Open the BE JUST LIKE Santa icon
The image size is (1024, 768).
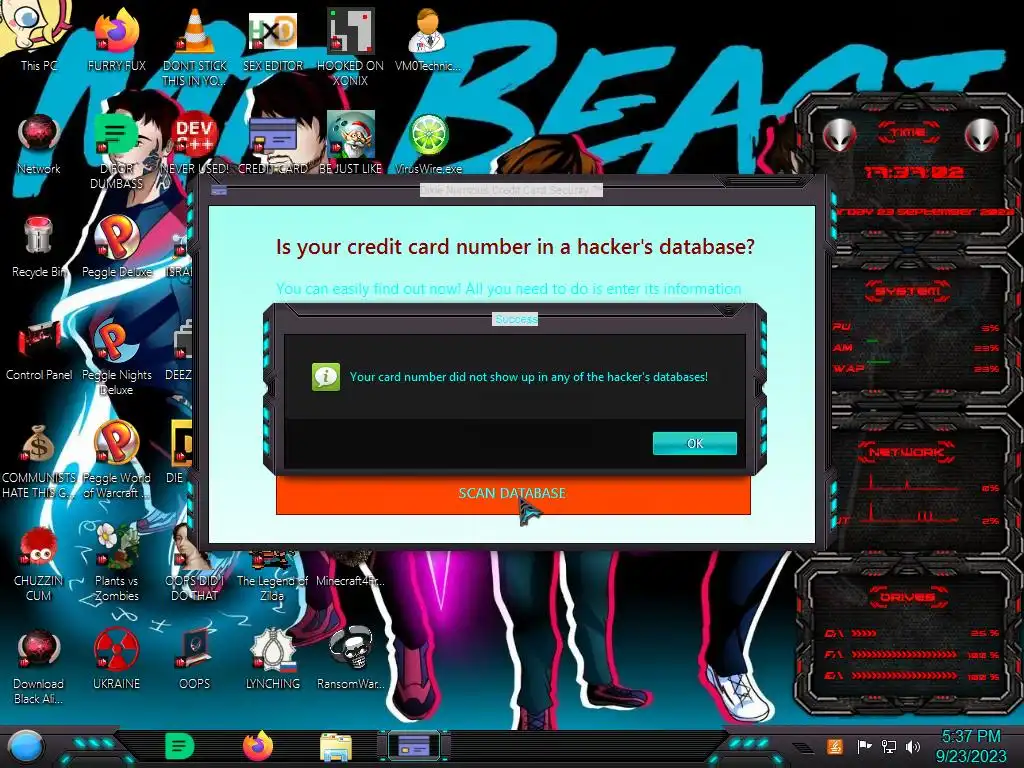(x=350, y=140)
